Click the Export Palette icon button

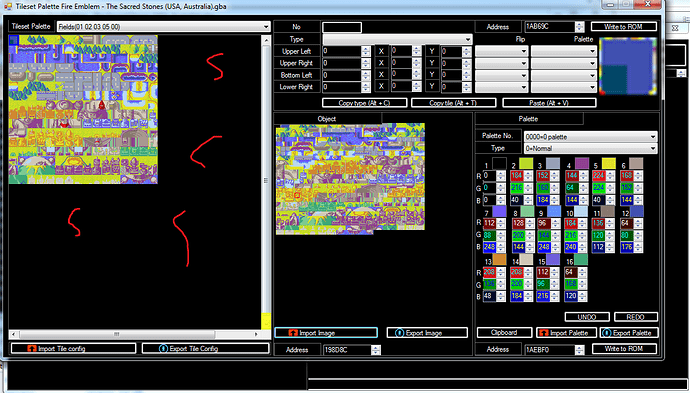[x=607, y=333]
